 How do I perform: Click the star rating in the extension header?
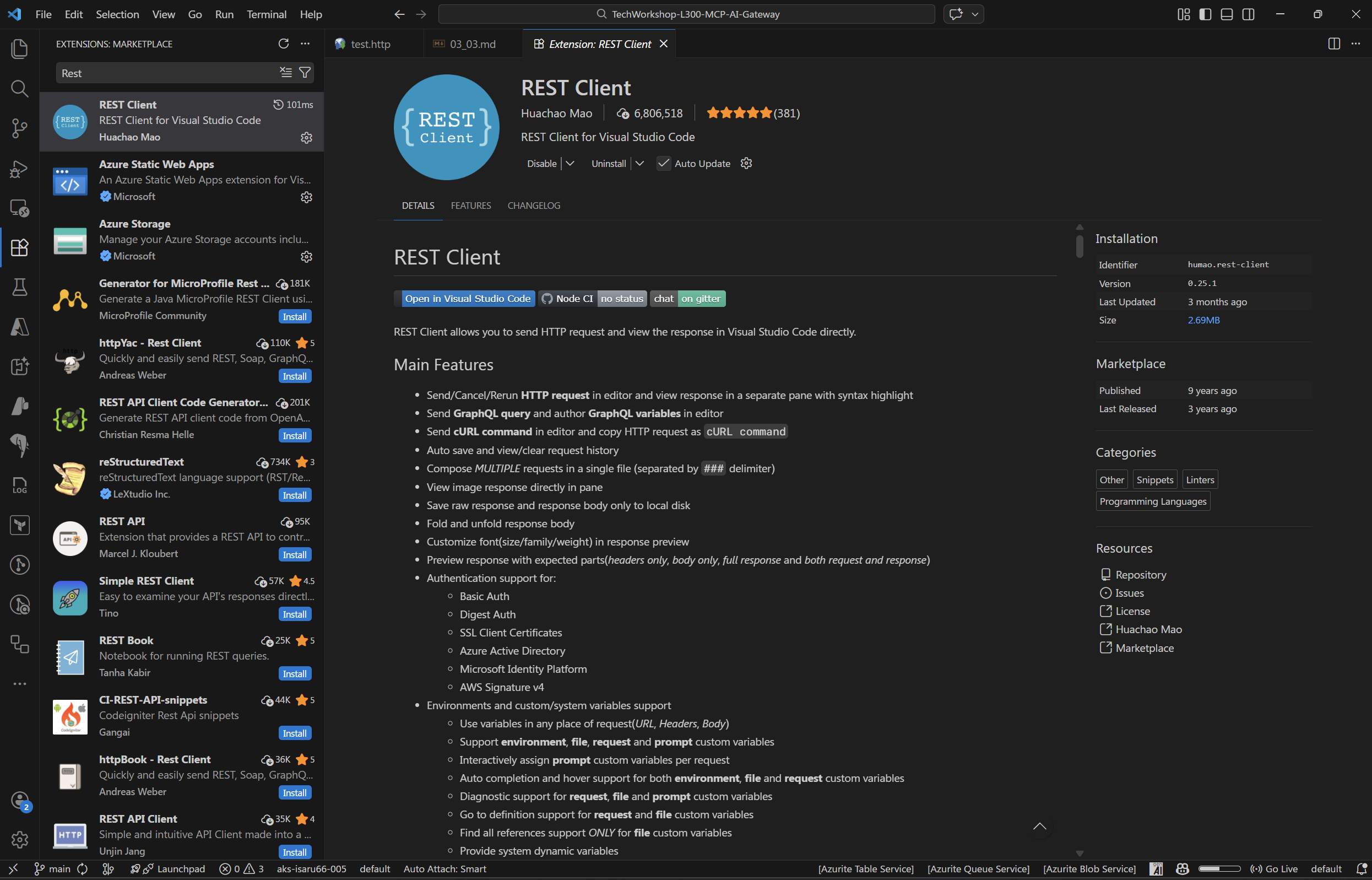(x=752, y=113)
